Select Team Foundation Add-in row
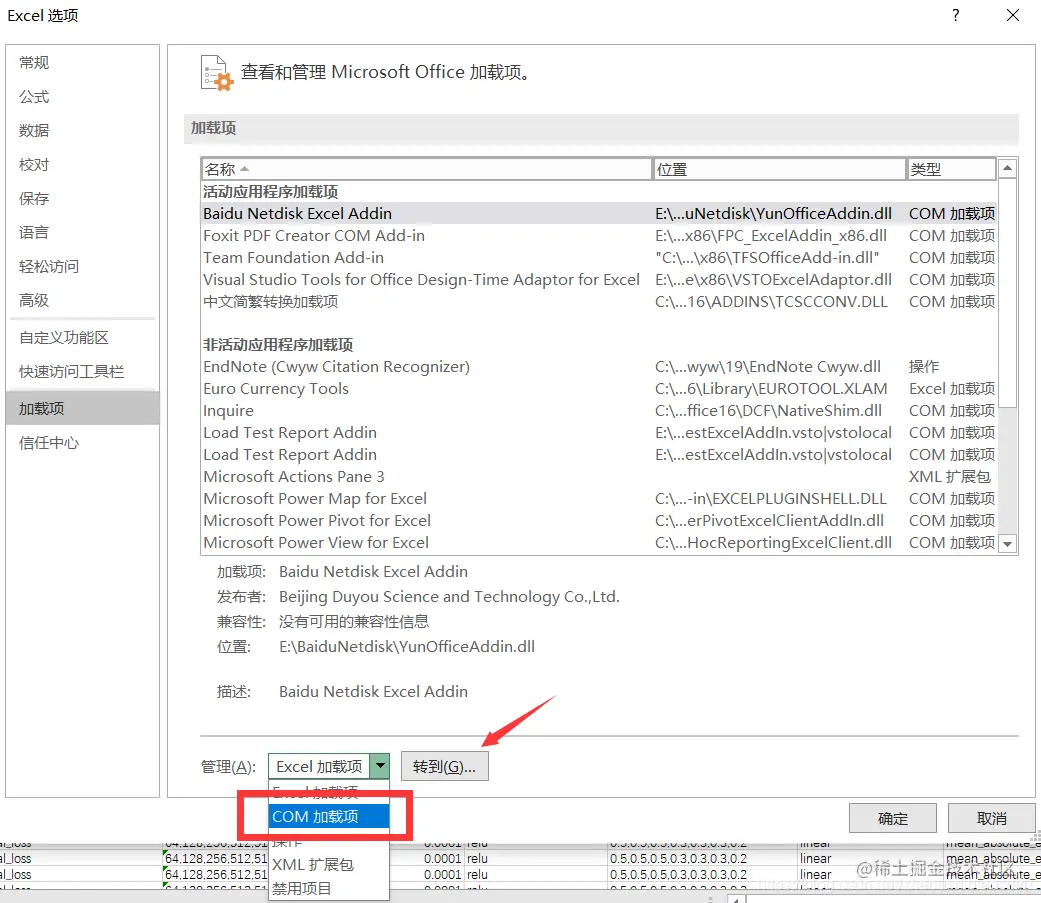Screen dimensions: 1041x903 (599, 258)
